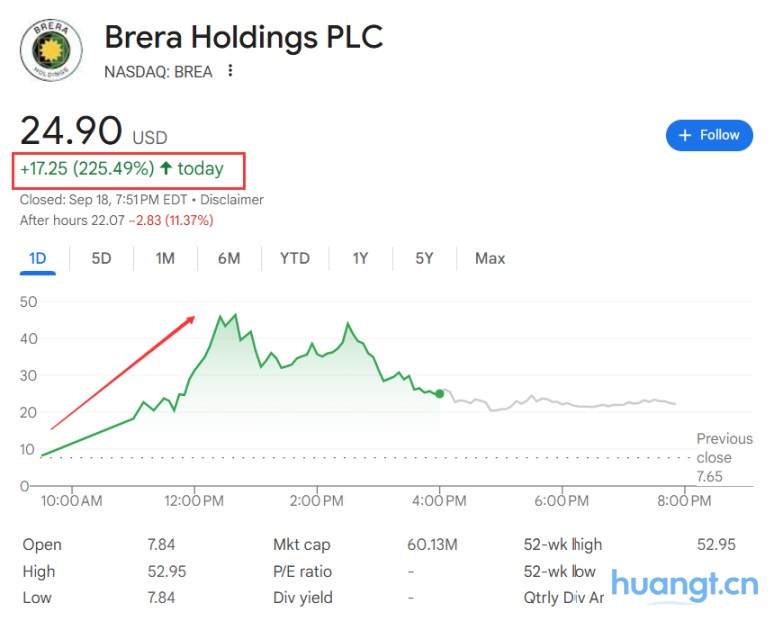The height and width of the screenshot is (630, 774).
Task: Open the Disclaimer link
Action: (232, 199)
